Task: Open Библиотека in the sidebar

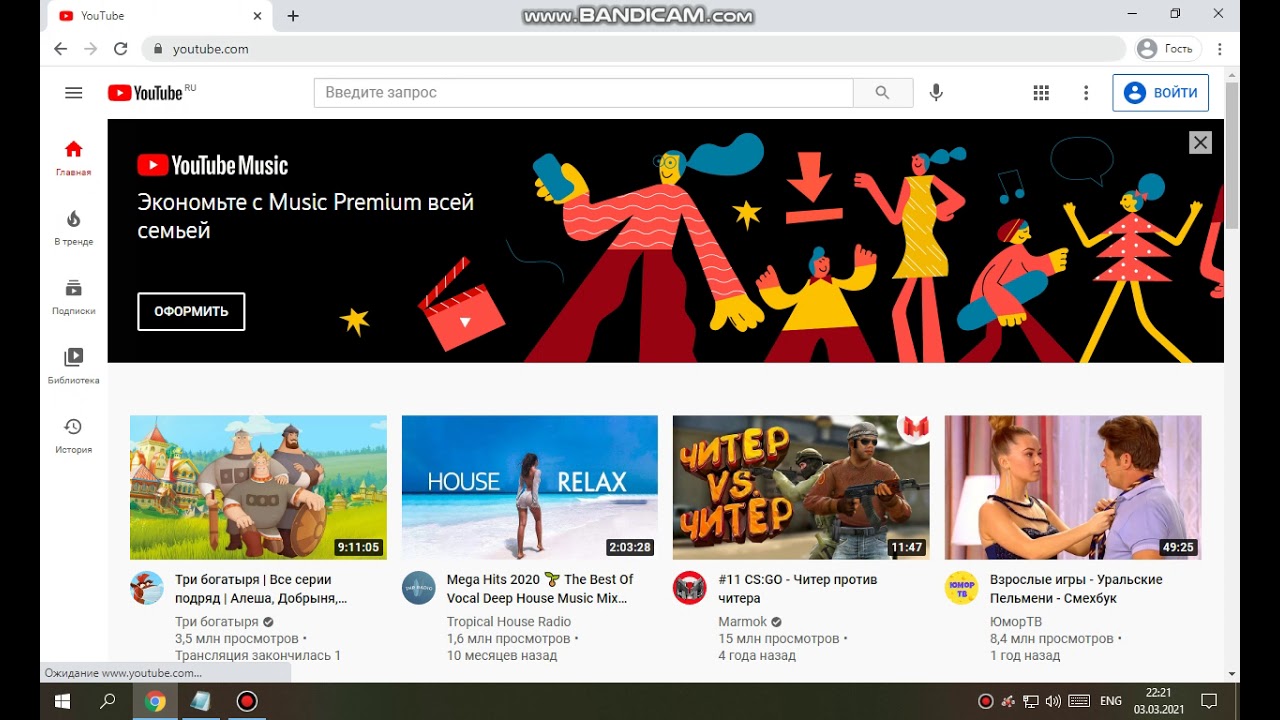Action: click(x=73, y=366)
